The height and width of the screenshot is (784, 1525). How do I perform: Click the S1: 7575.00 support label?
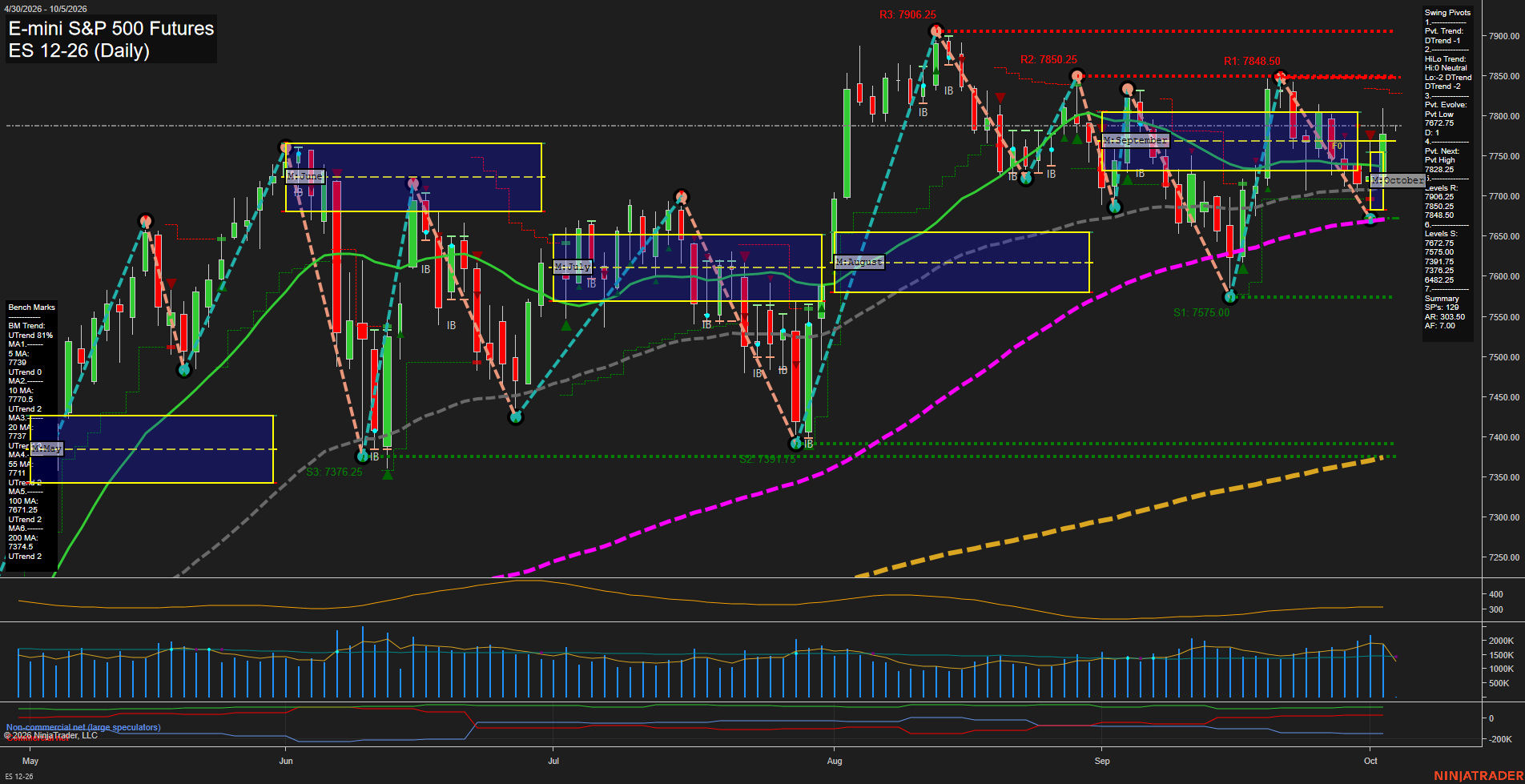point(1201,312)
